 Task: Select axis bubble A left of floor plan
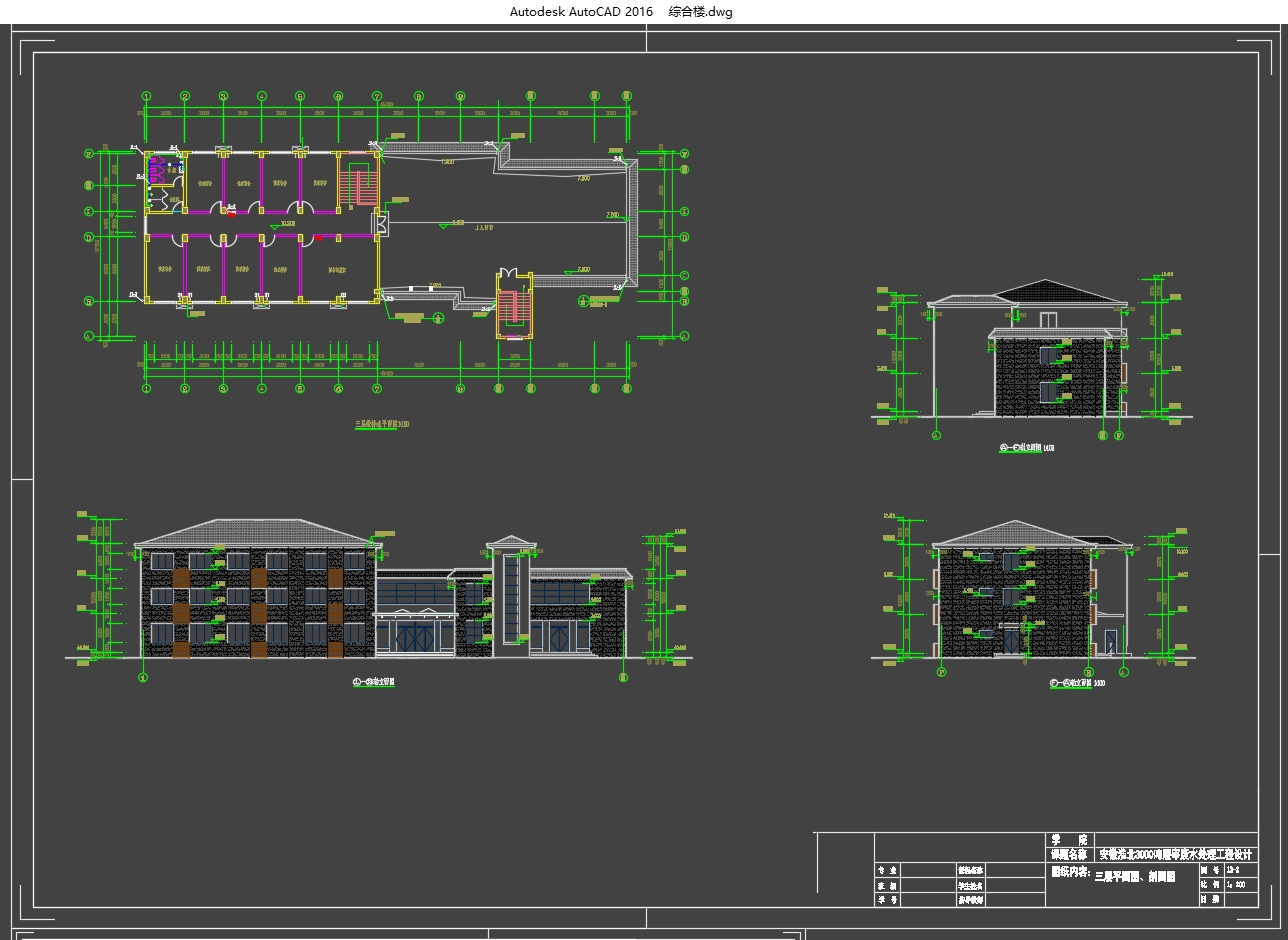coord(89,337)
